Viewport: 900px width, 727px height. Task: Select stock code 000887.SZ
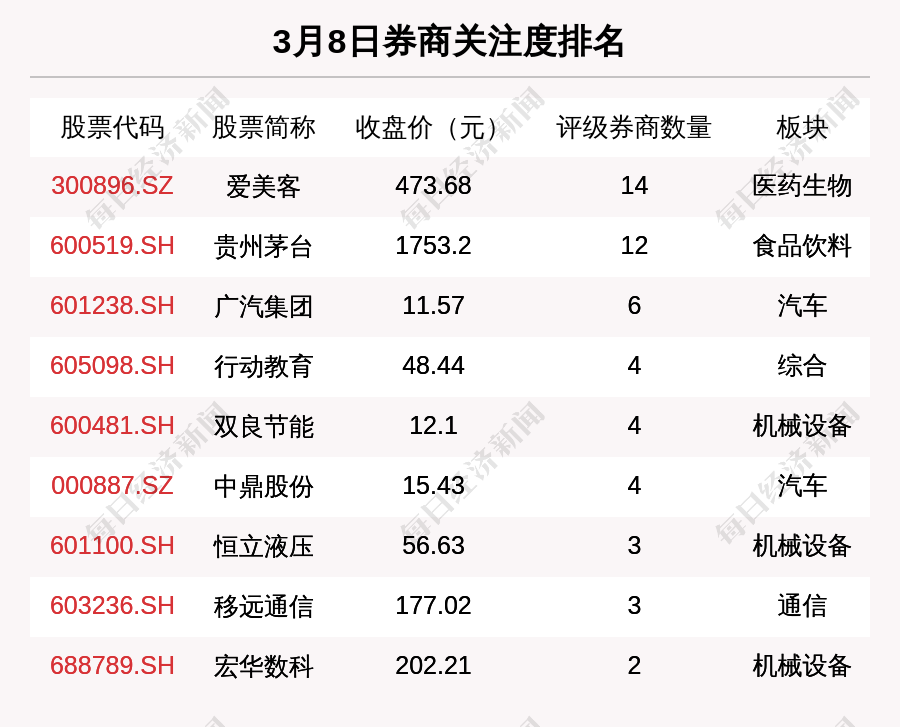pos(112,485)
